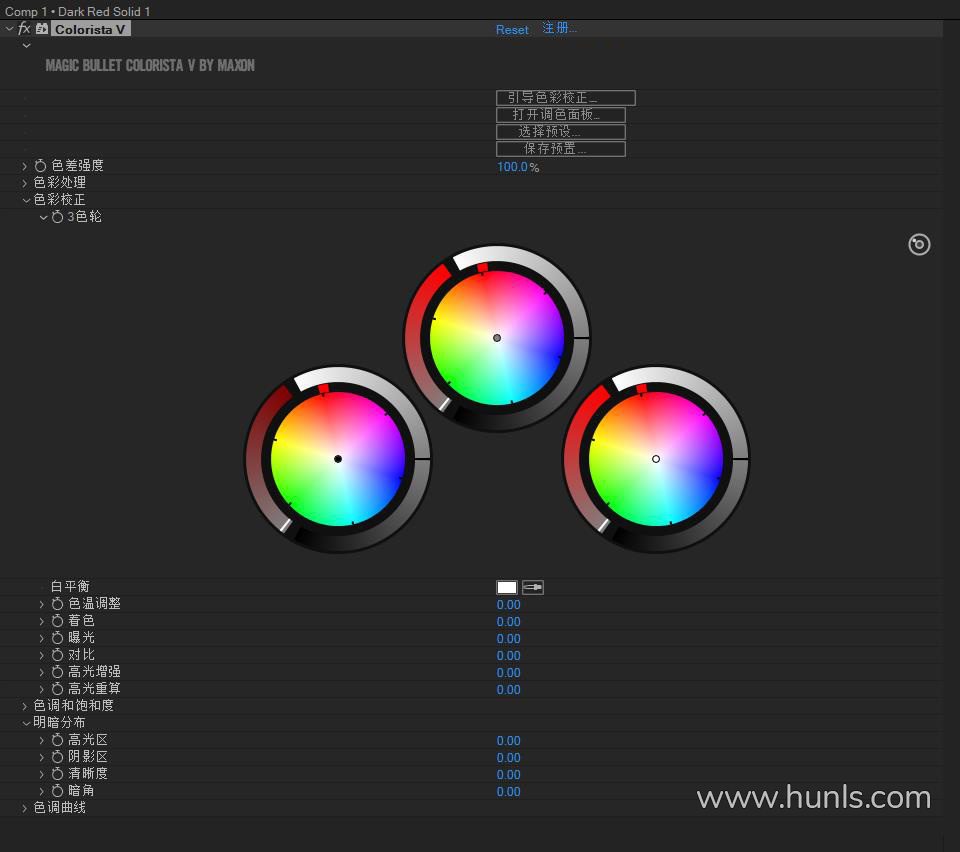Collapse the Colorista V effect
This screenshot has width=960, height=852.
pos(9,29)
